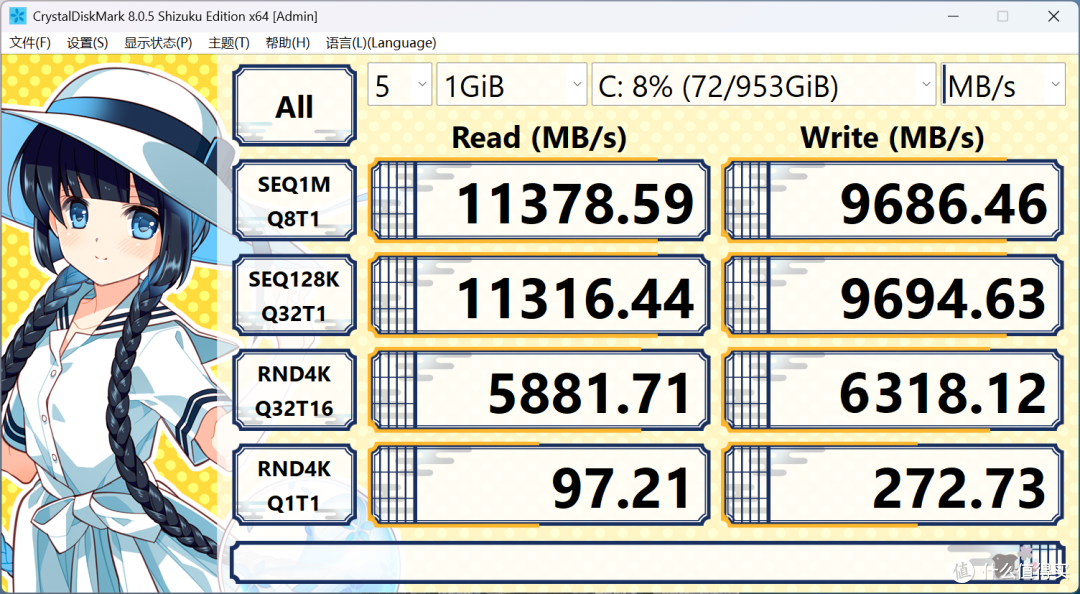The image size is (1080, 594).
Task: Click the RND4K Q1T1 read result 97.21
Action: (x=540, y=485)
